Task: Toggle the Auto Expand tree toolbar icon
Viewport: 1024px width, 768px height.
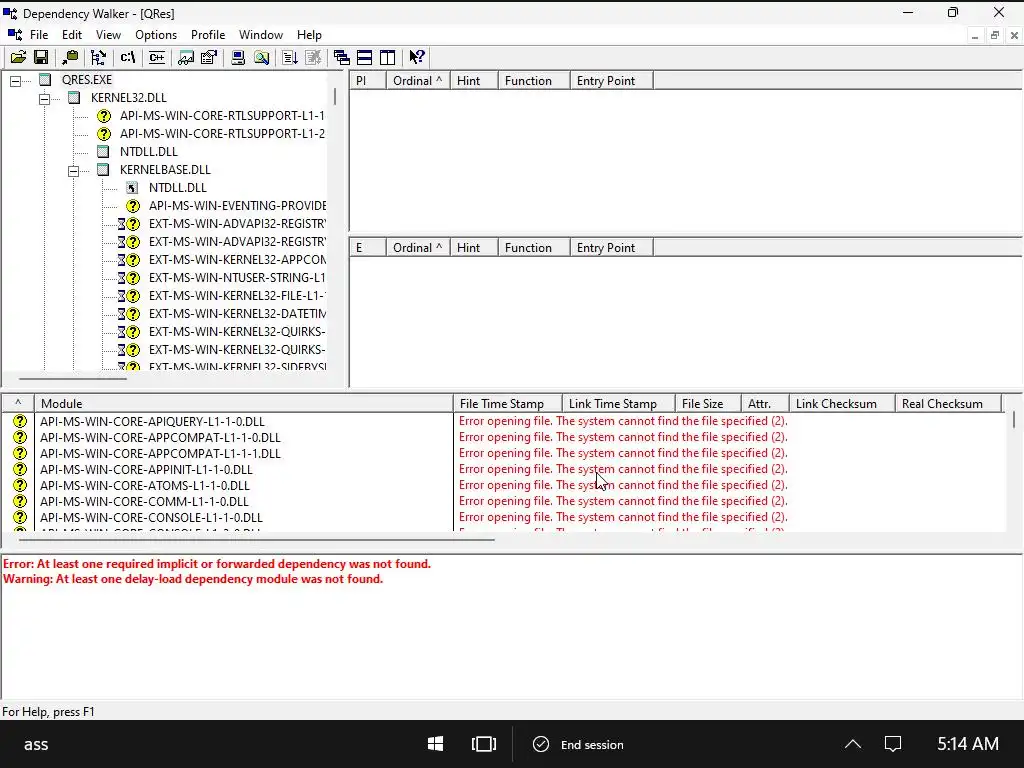Action: [99, 57]
